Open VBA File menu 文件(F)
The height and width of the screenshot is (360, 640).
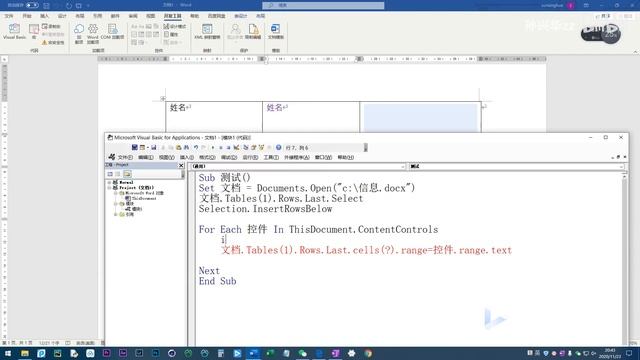(125, 157)
